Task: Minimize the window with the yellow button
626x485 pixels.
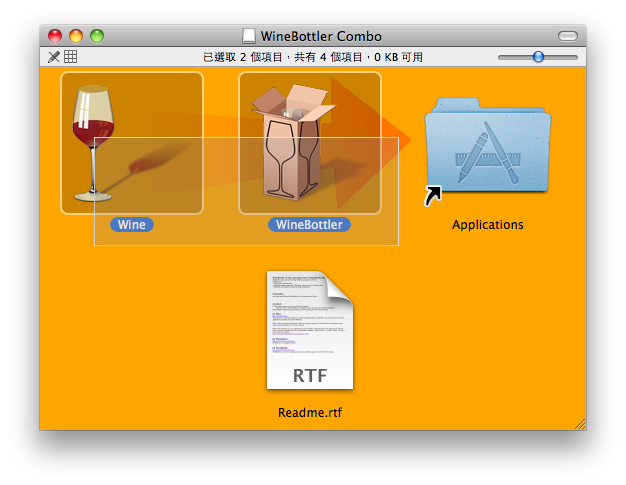Action: [x=76, y=36]
